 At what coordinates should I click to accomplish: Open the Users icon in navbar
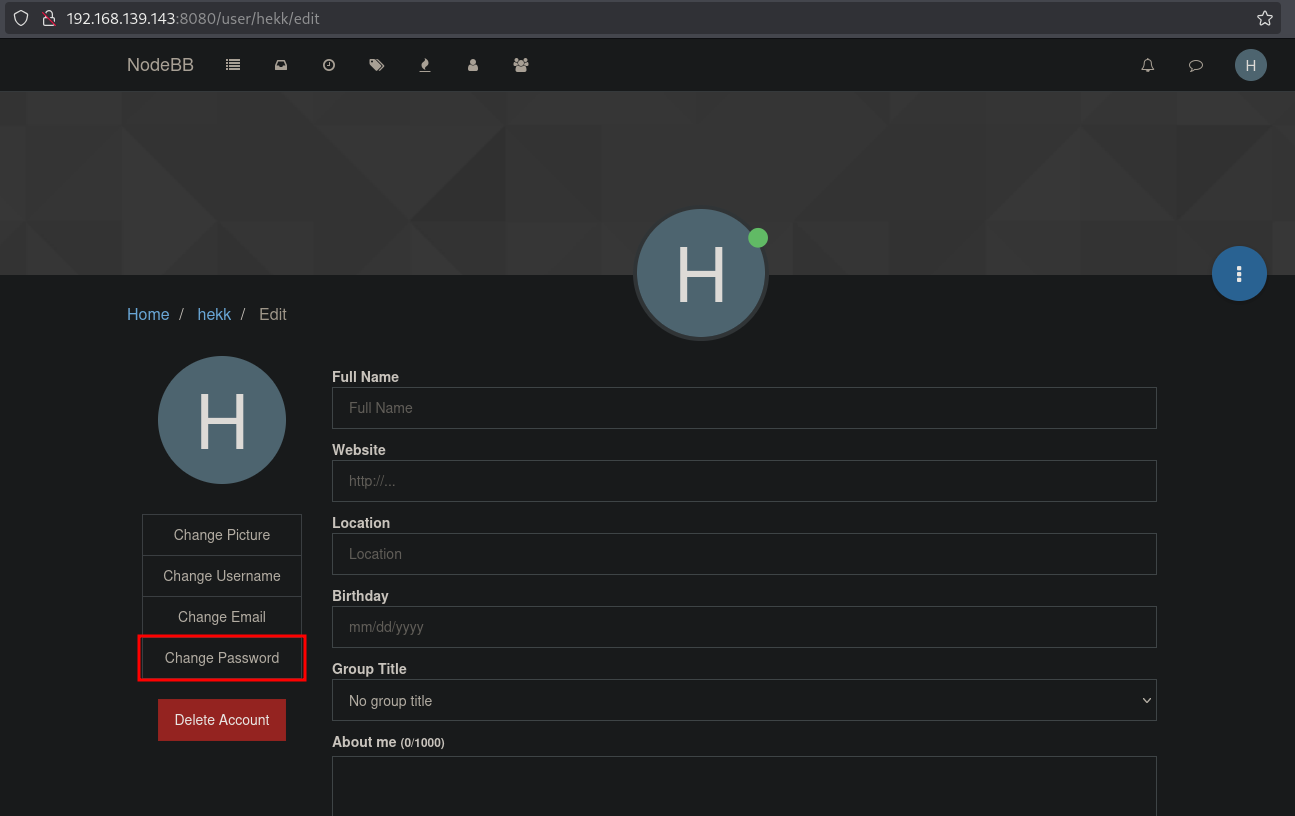pyautogui.click(x=473, y=65)
